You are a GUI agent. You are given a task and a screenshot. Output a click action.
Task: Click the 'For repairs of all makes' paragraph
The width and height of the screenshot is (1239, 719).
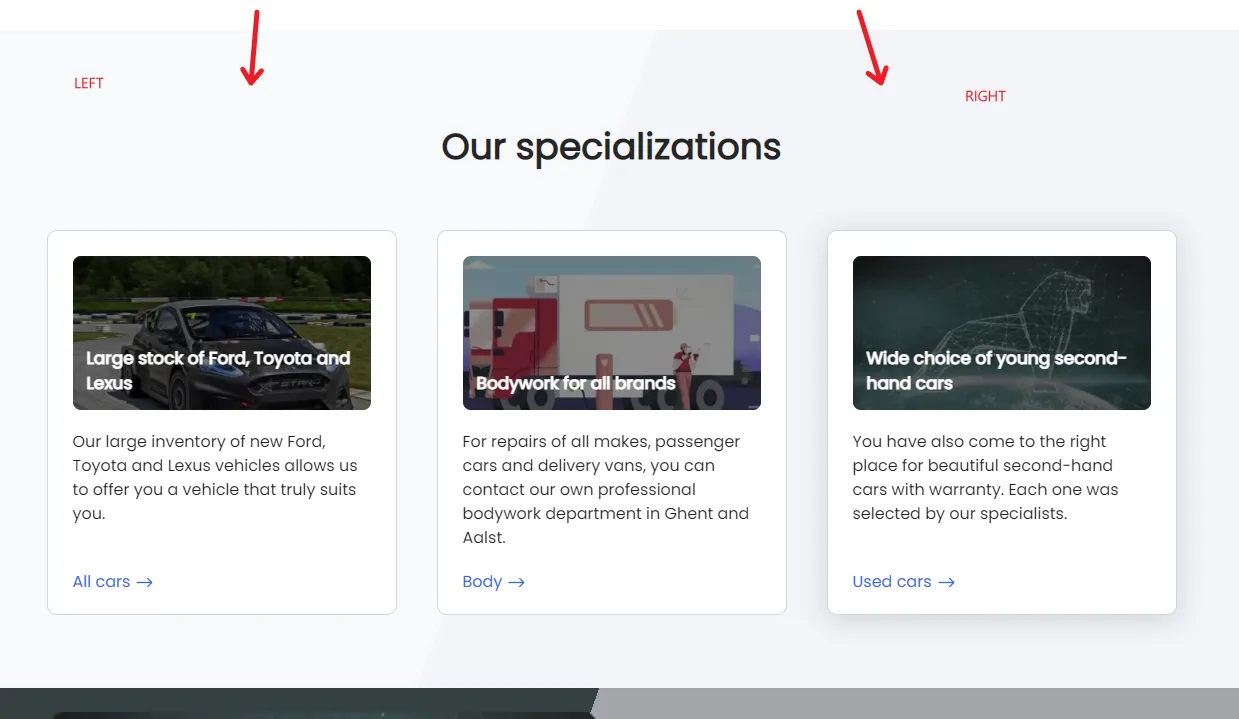pyautogui.click(x=606, y=490)
